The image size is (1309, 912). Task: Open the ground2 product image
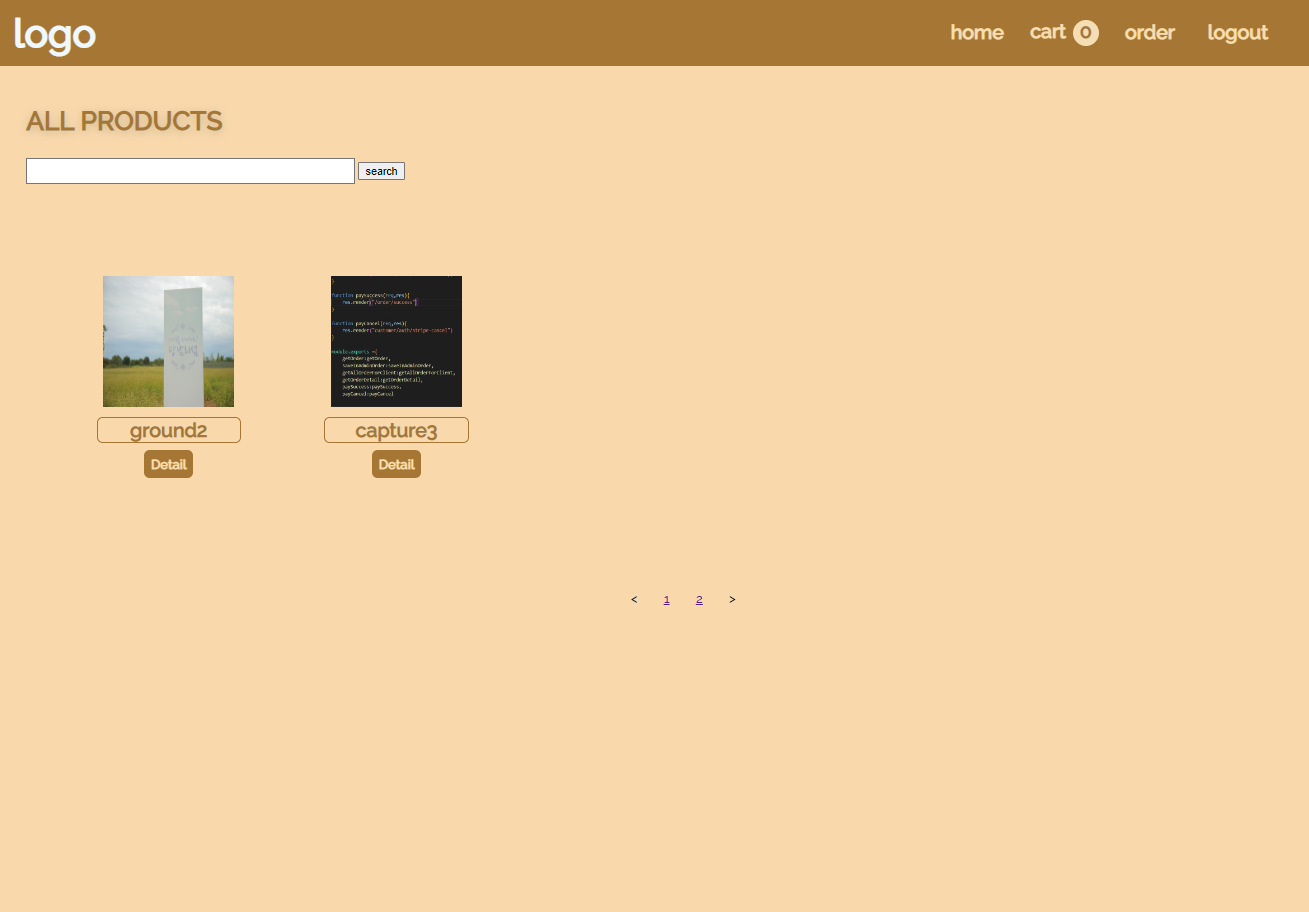coord(168,341)
